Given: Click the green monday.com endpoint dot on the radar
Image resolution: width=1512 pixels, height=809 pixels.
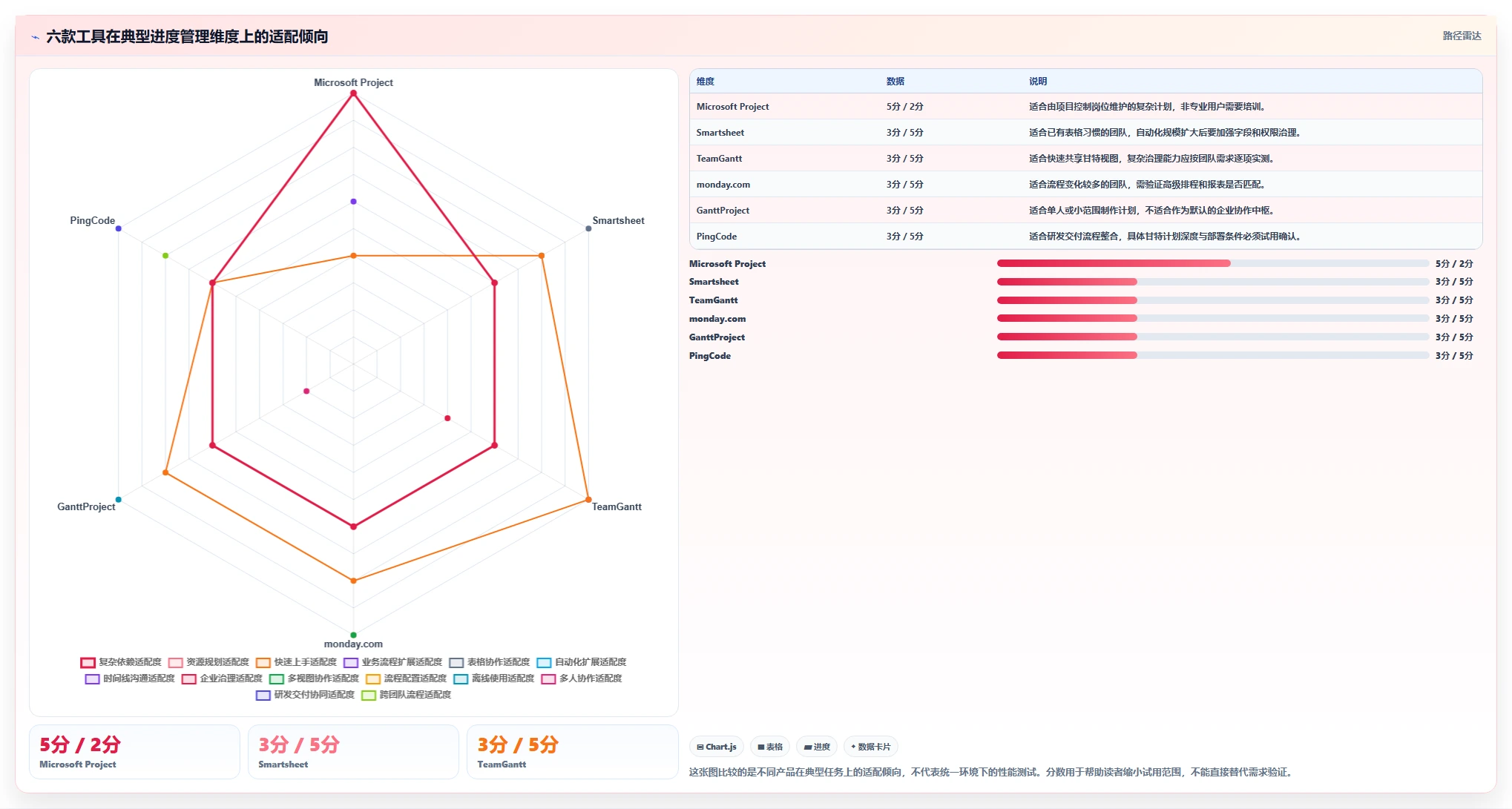Looking at the screenshot, I should [x=353, y=635].
